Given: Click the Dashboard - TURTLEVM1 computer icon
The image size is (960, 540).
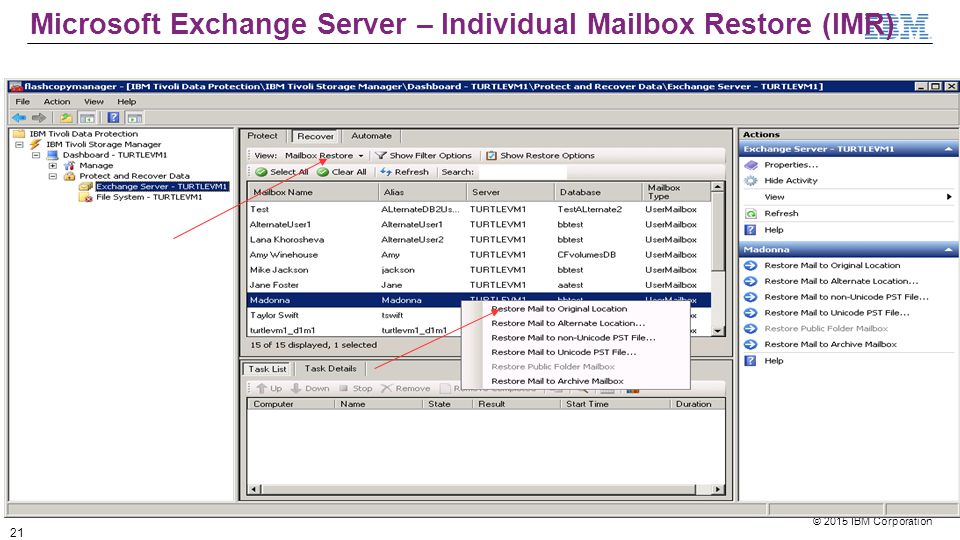Looking at the screenshot, I should 53,155.
